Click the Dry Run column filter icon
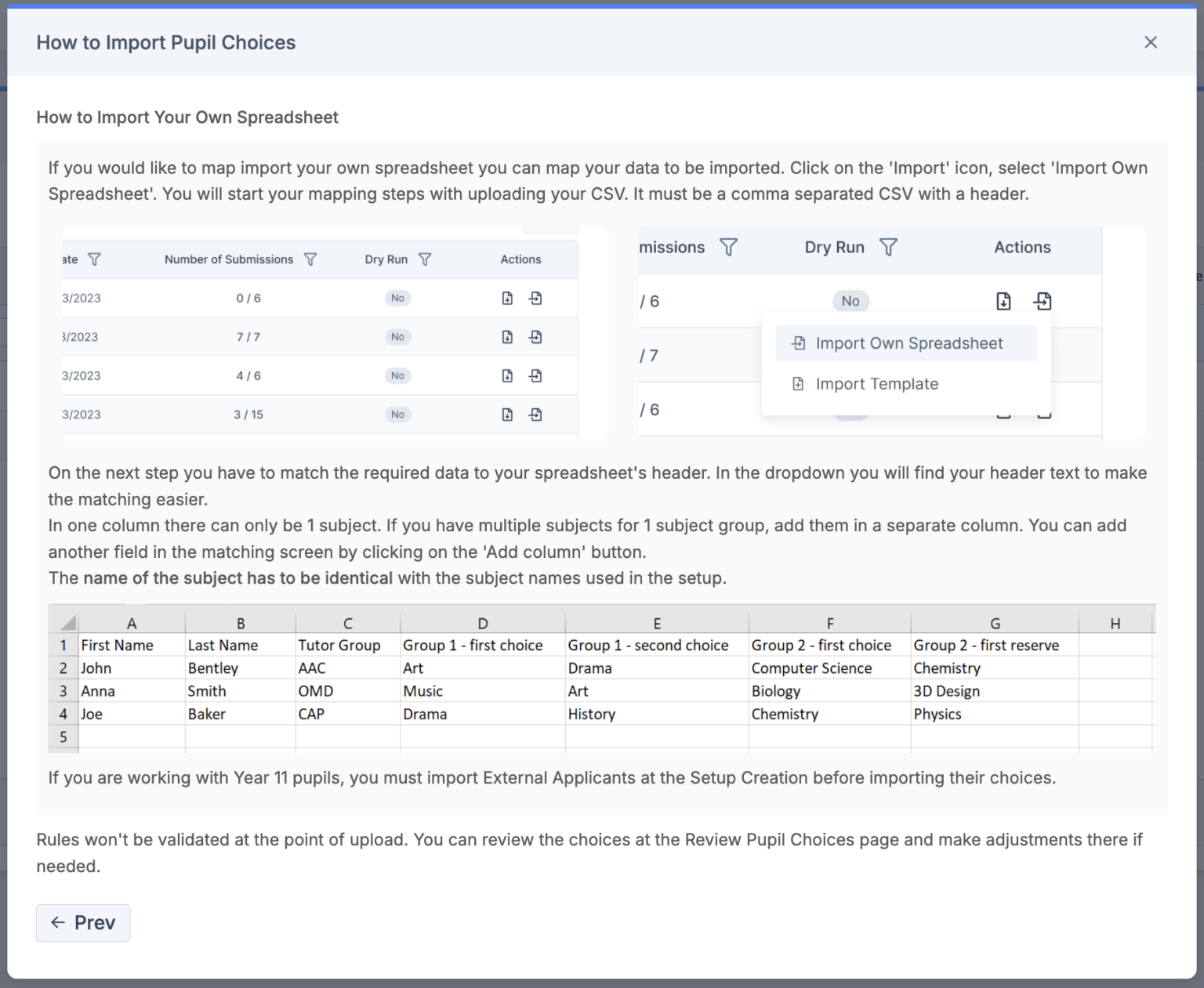The image size is (1204, 988). click(426, 259)
